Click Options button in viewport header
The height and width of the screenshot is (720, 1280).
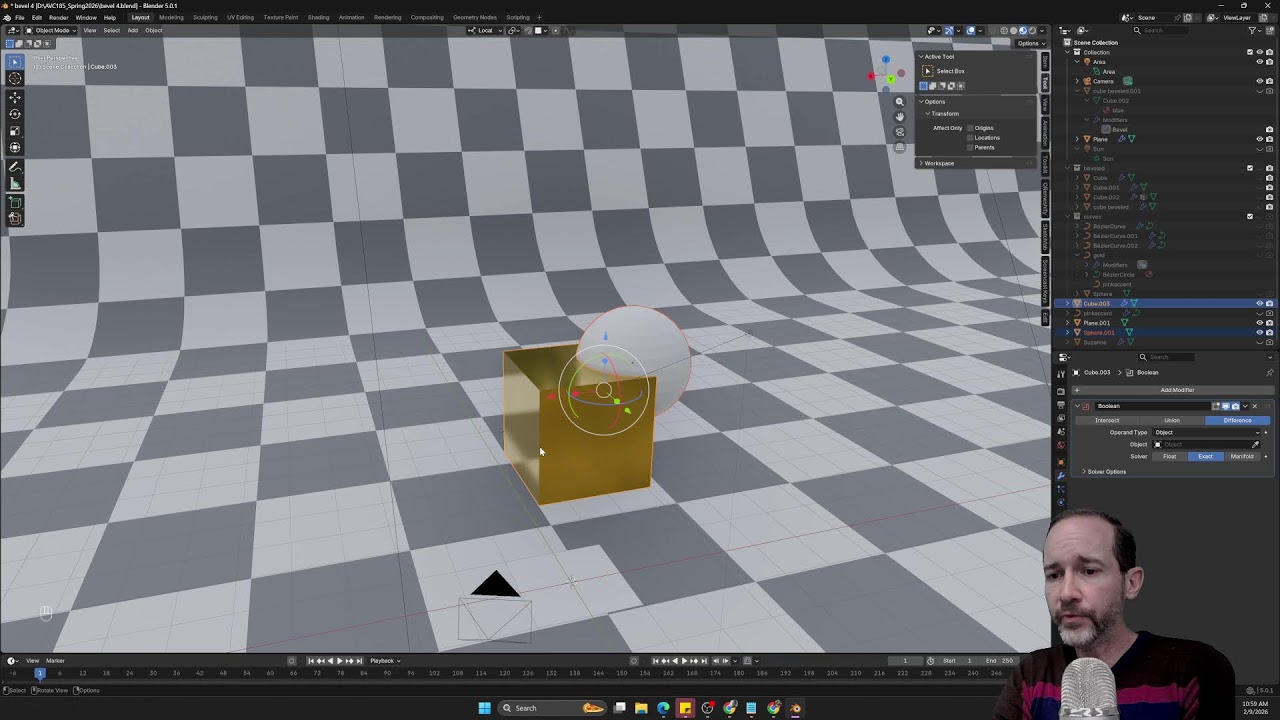tap(1028, 43)
